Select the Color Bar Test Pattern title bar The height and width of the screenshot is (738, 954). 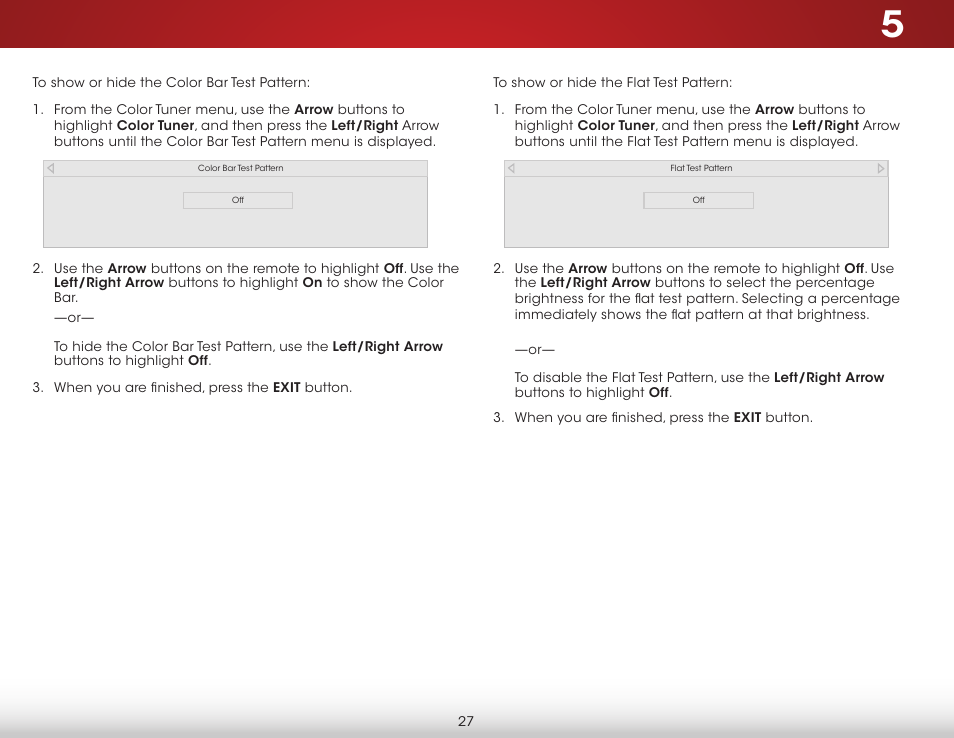click(x=235, y=169)
